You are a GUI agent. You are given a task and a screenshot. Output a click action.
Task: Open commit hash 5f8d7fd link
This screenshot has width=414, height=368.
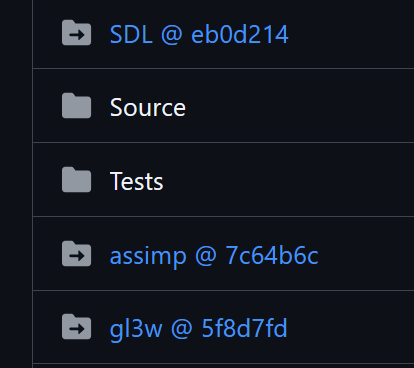(244, 328)
